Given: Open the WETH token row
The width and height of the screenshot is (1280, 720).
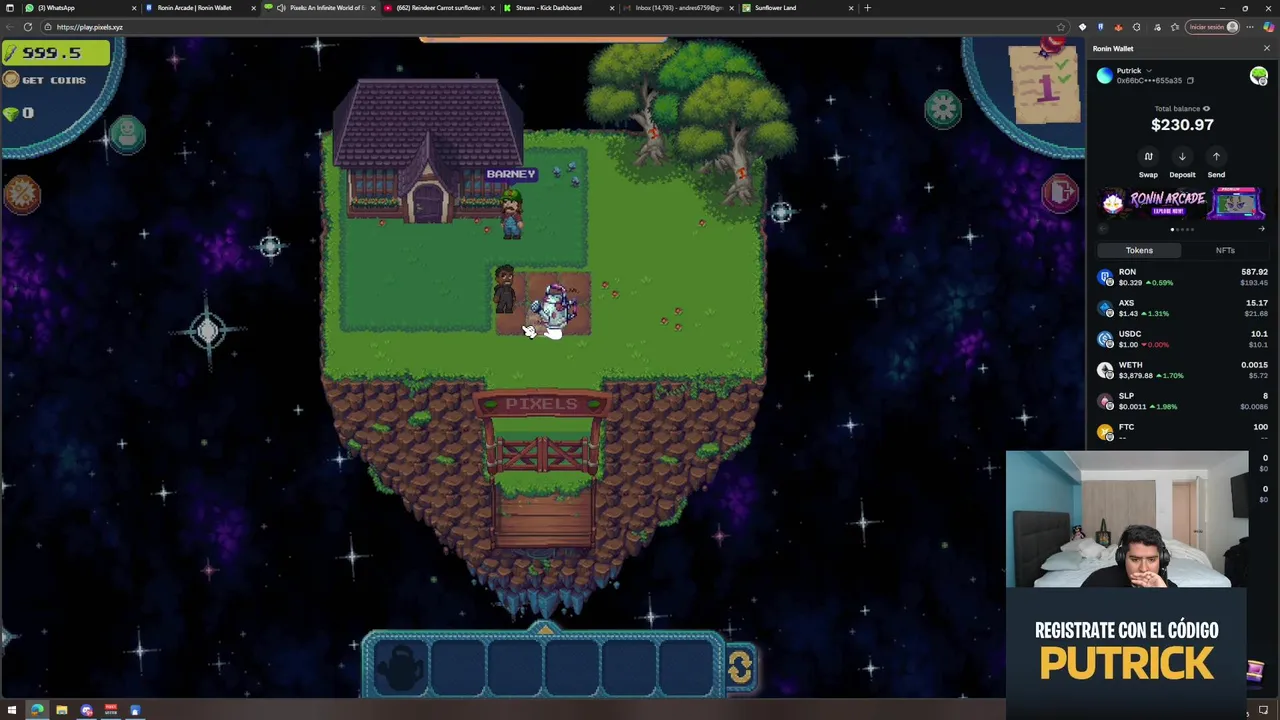Looking at the screenshot, I should pyautogui.click(x=1183, y=370).
